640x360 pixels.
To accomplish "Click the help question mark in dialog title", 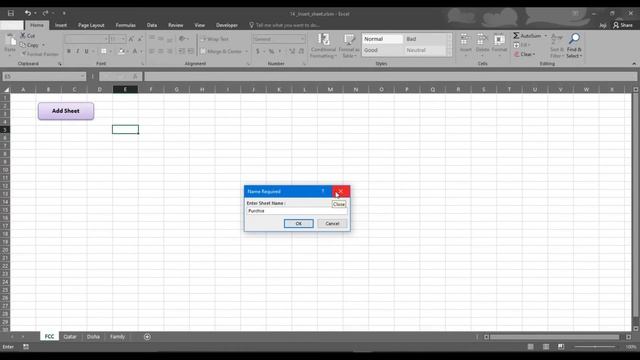I will click(x=323, y=191).
